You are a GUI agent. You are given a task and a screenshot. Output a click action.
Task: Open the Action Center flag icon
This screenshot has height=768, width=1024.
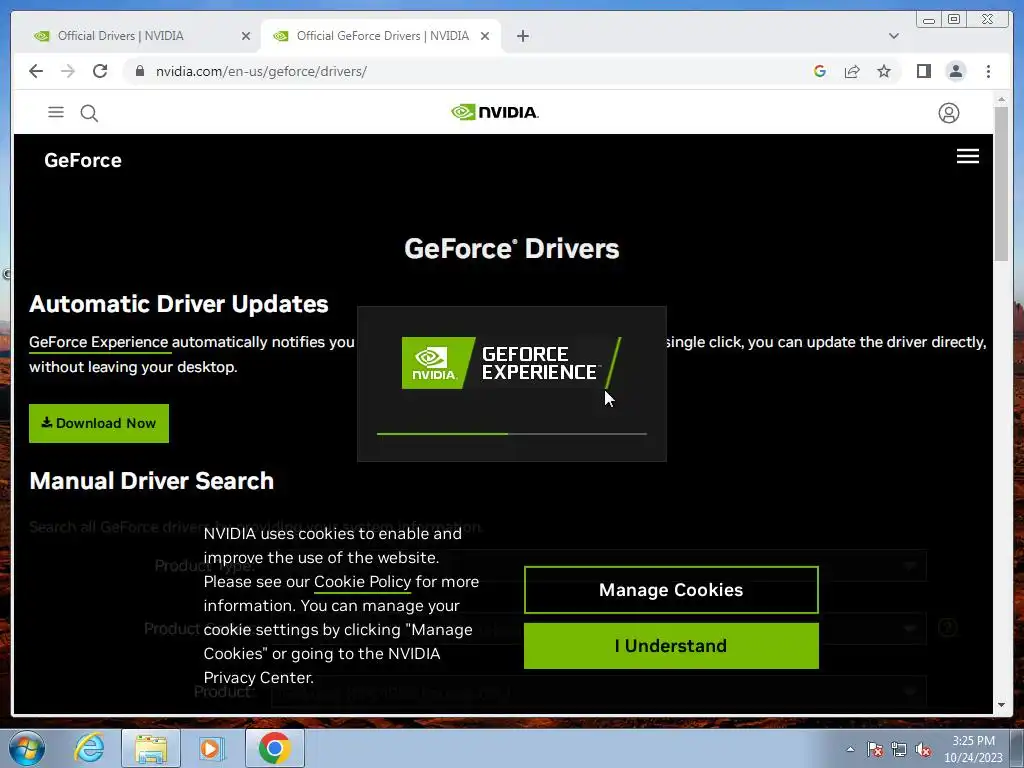tap(875, 749)
